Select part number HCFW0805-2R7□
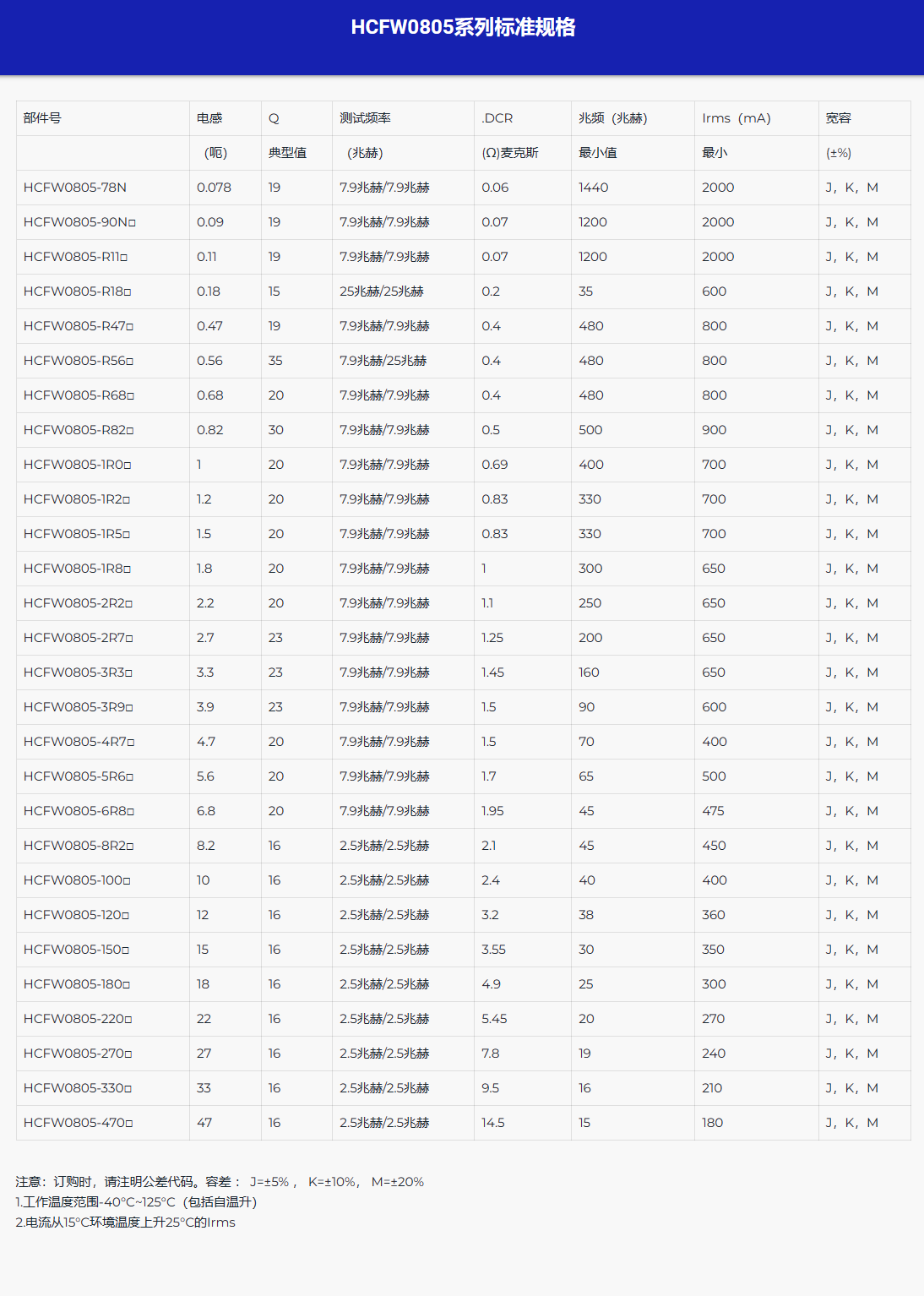The image size is (924, 1296). coord(79,638)
